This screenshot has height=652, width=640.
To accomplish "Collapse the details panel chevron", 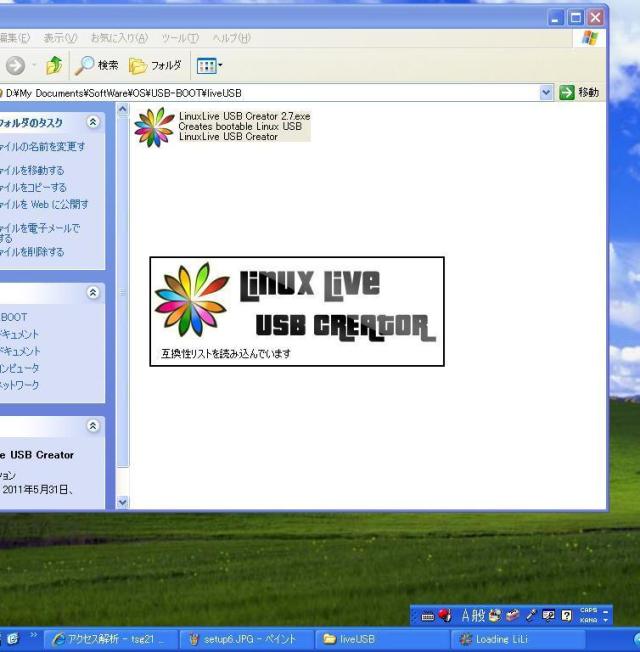I will point(93,425).
